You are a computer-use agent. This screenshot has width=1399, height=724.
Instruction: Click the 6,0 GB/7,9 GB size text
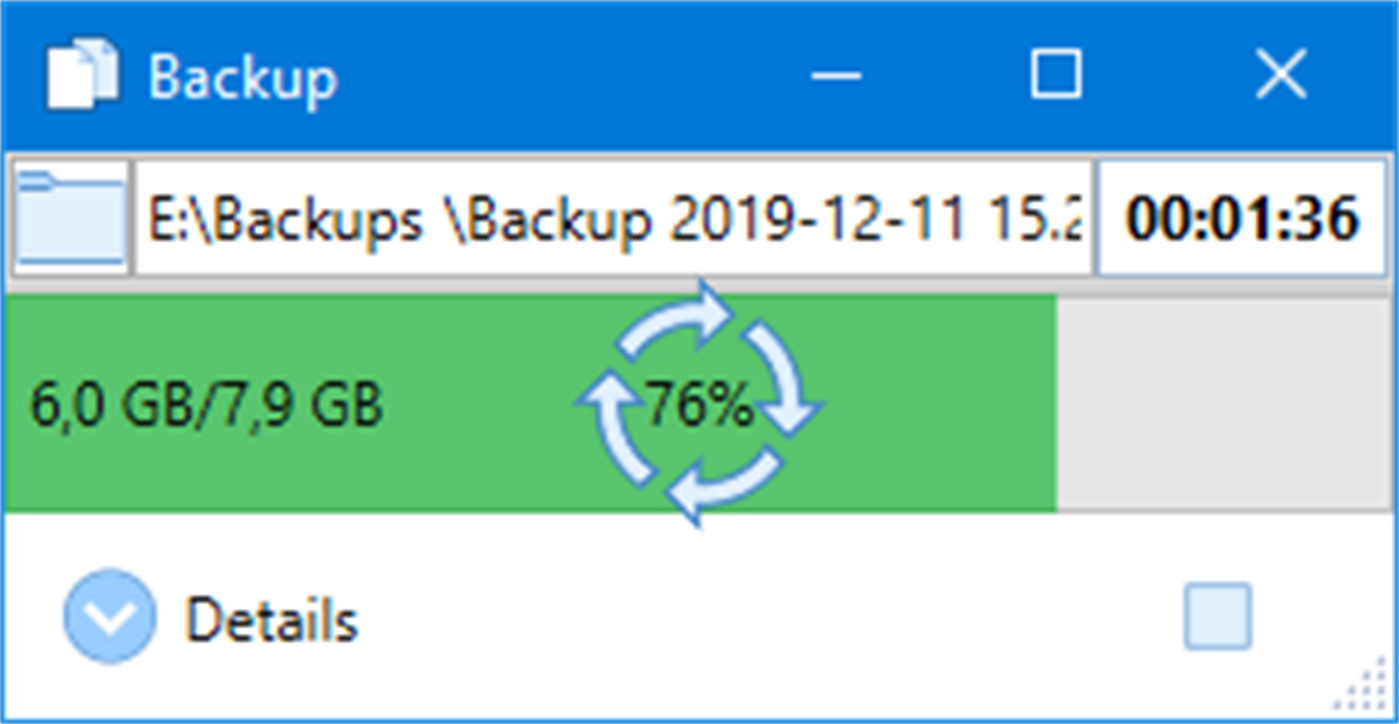click(x=206, y=406)
